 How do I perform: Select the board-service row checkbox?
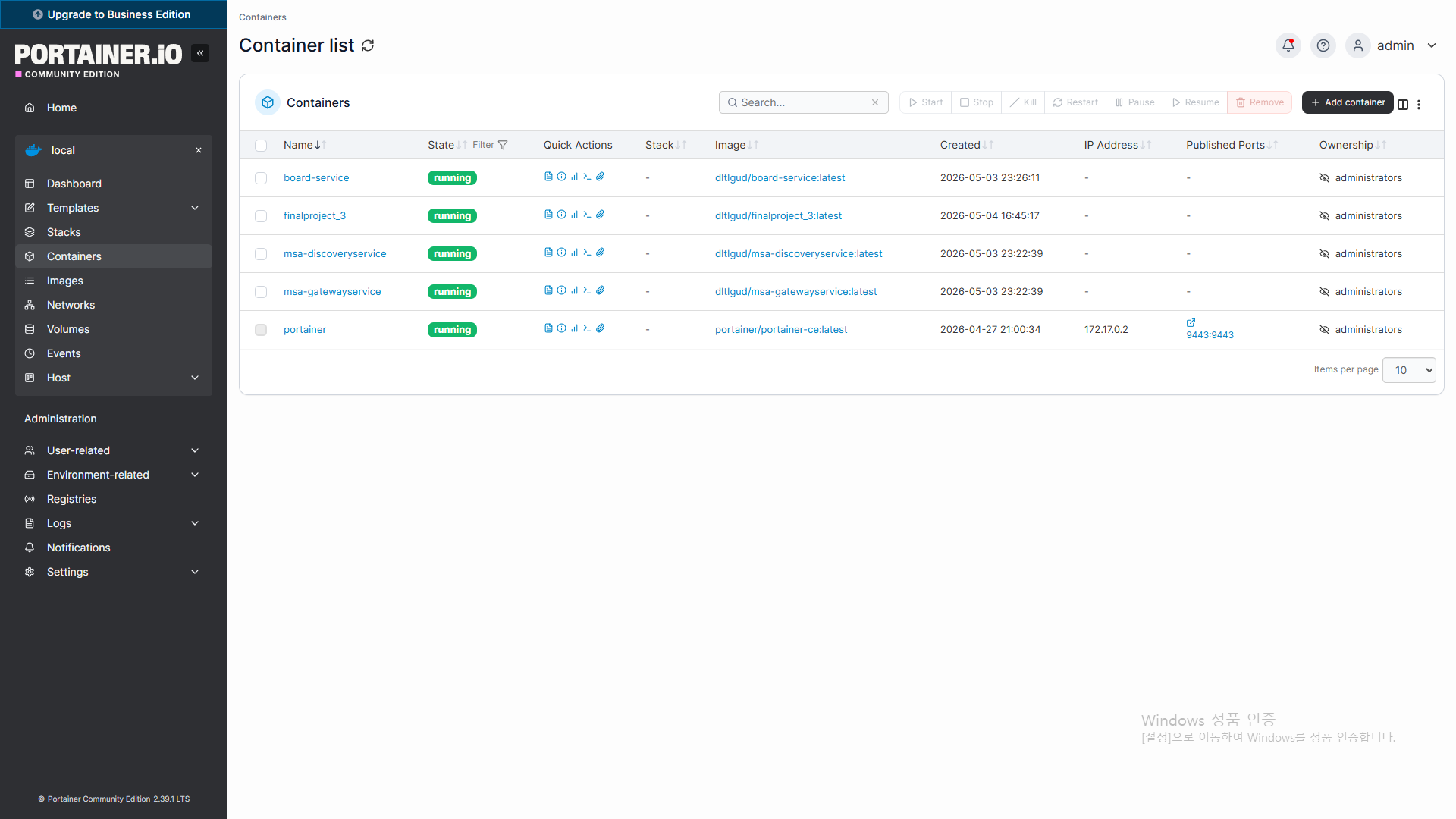(x=261, y=178)
